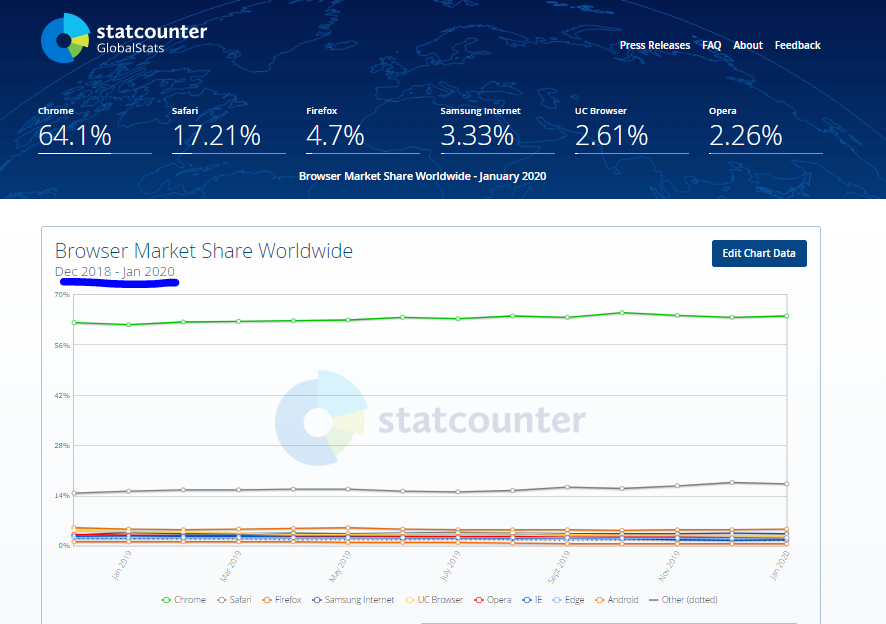The width and height of the screenshot is (886, 624).
Task: Click the Jan 2019 x-axis label
Action: (121, 566)
